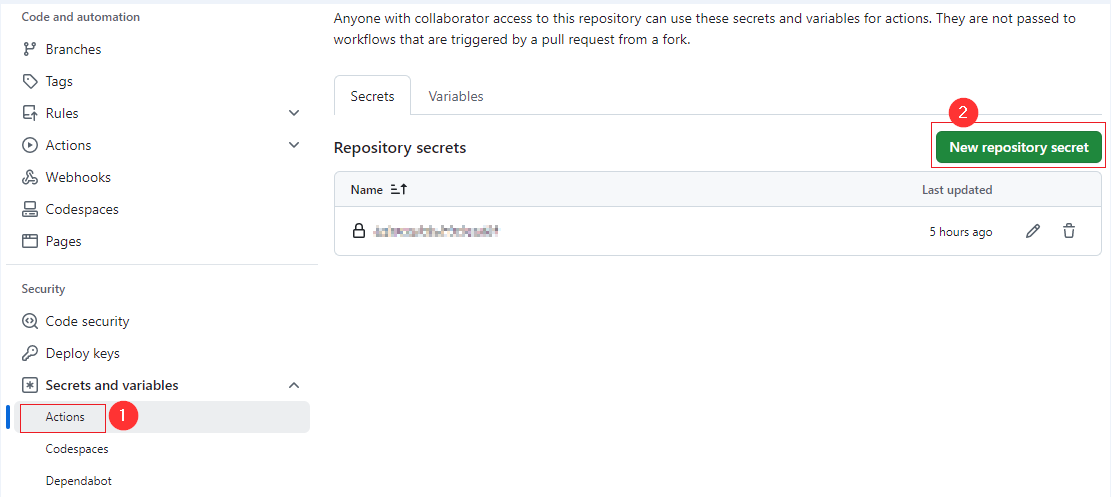Click the Pages icon in sidebar

click(x=29, y=241)
